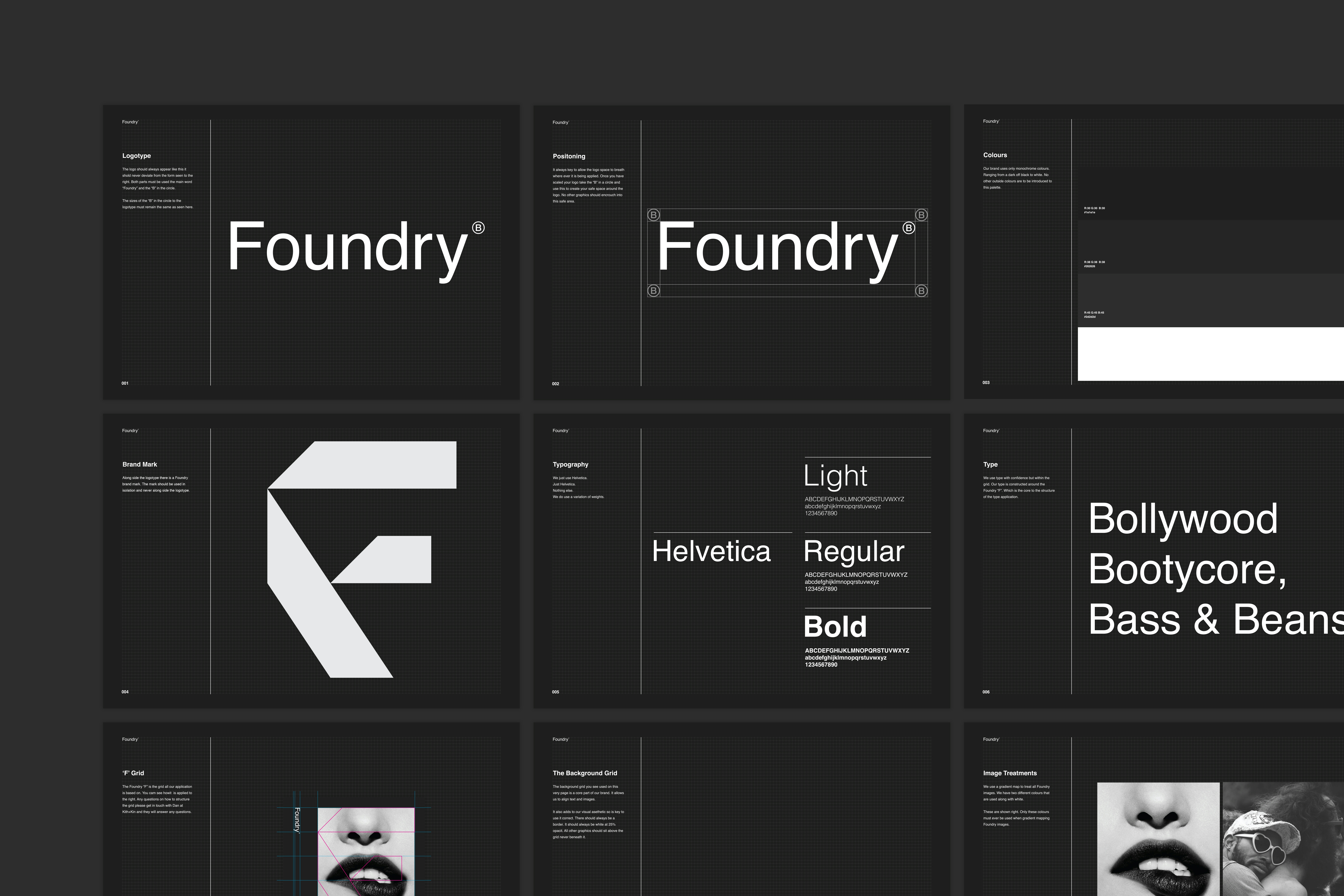Click the "Typography" heading
Viewport: 1344px width, 896px height.
[x=570, y=465]
